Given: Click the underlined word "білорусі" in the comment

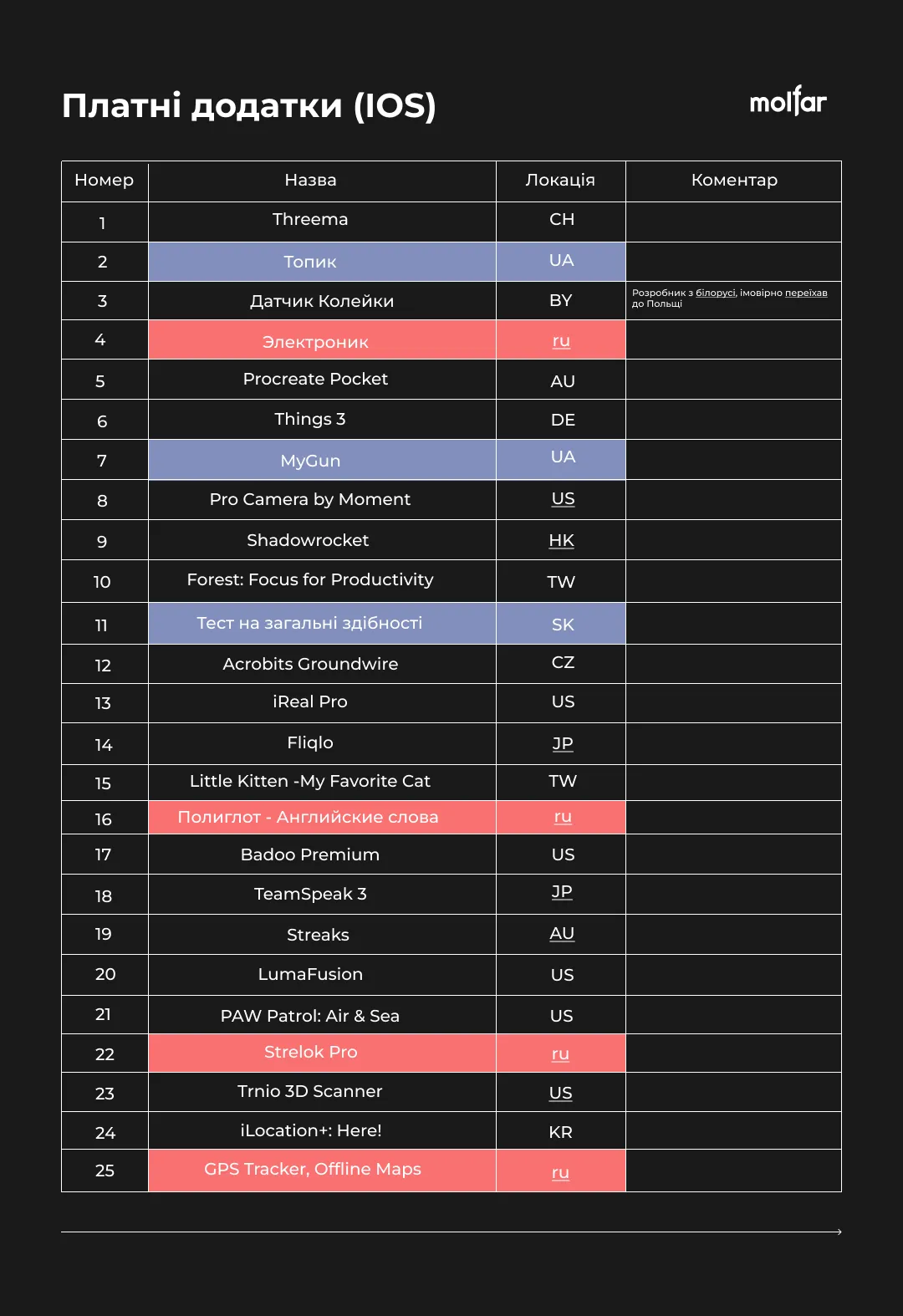Looking at the screenshot, I should [x=716, y=293].
